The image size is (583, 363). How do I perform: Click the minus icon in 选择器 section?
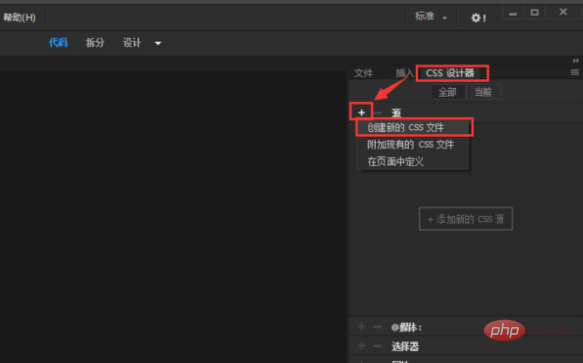click(378, 347)
